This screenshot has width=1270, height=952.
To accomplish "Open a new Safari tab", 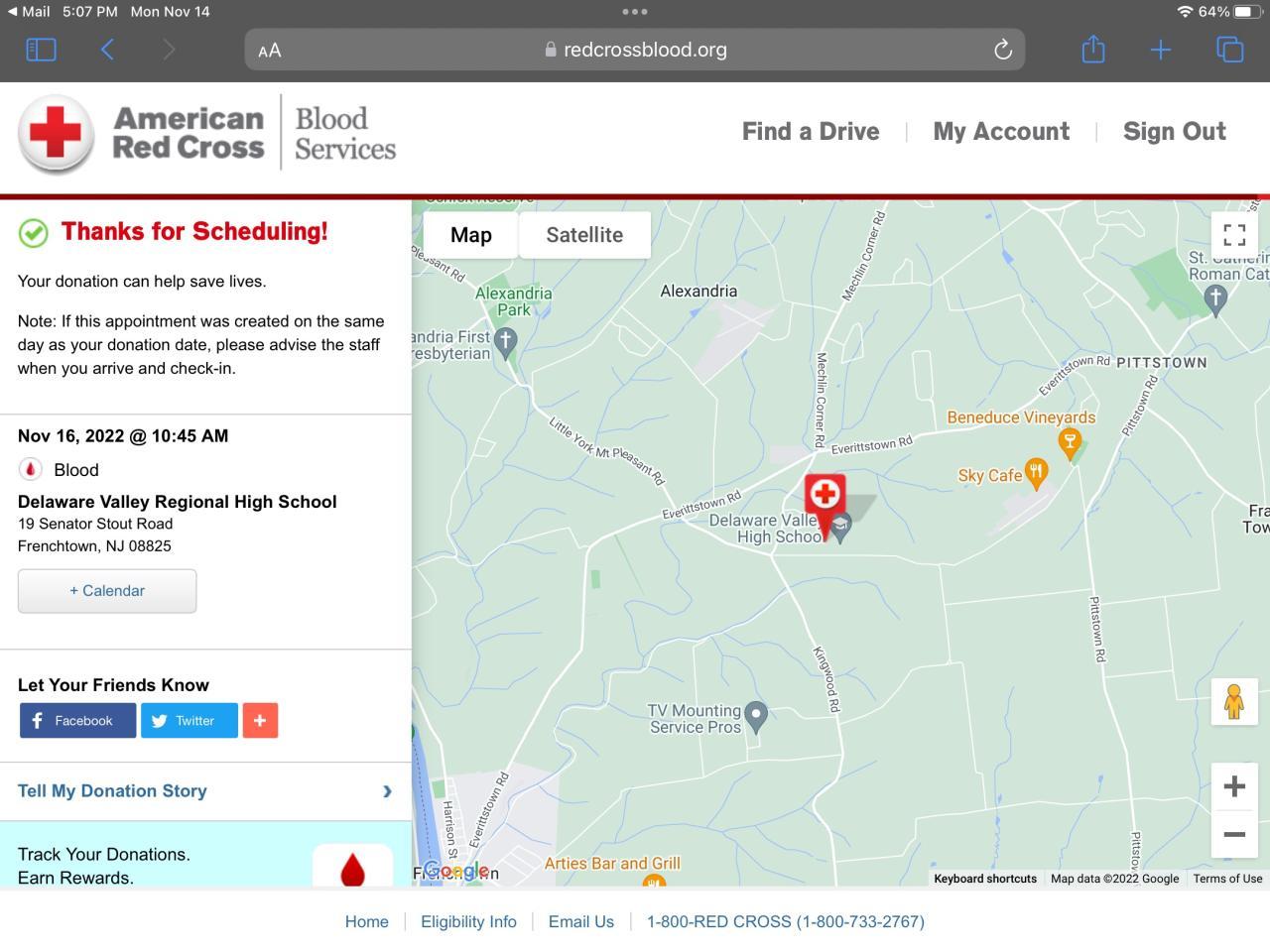I will click(x=1161, y=50).
